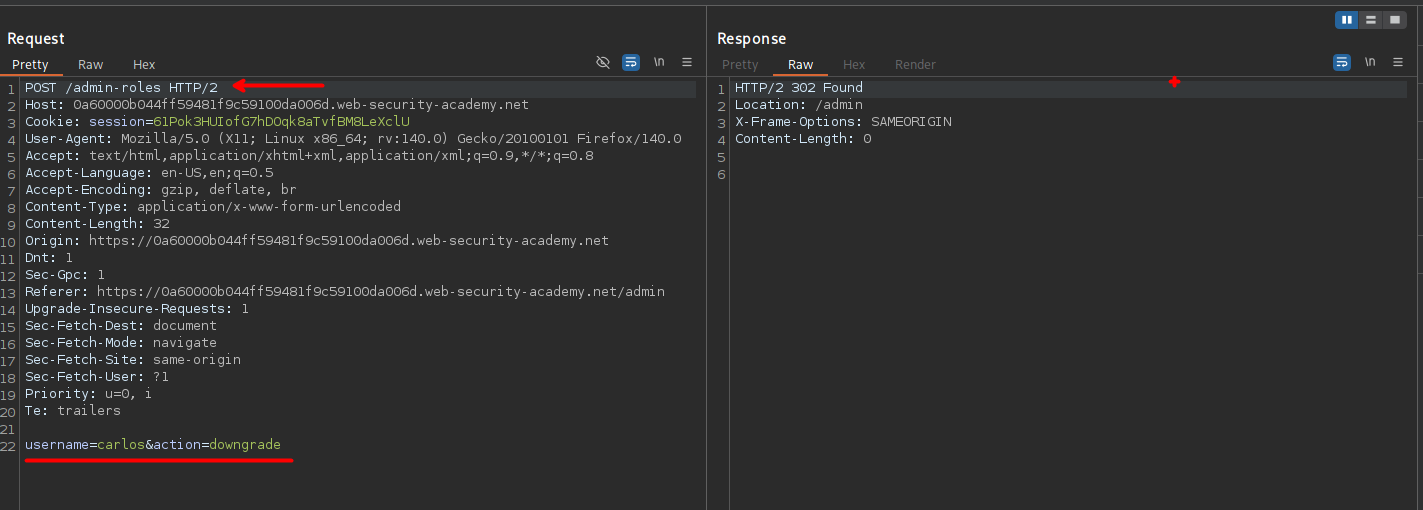Toggle word wrap icon in Request panel

pos(631,62)
